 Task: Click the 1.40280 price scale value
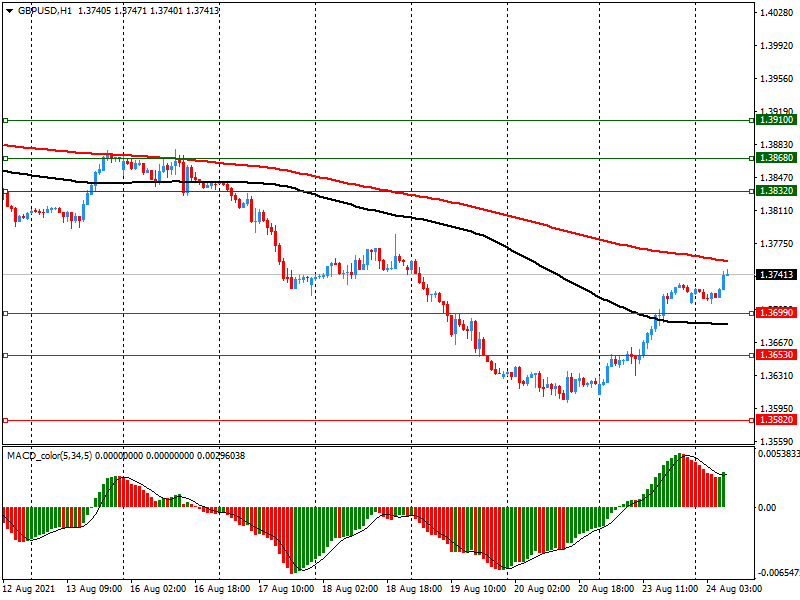pos(777,12)
